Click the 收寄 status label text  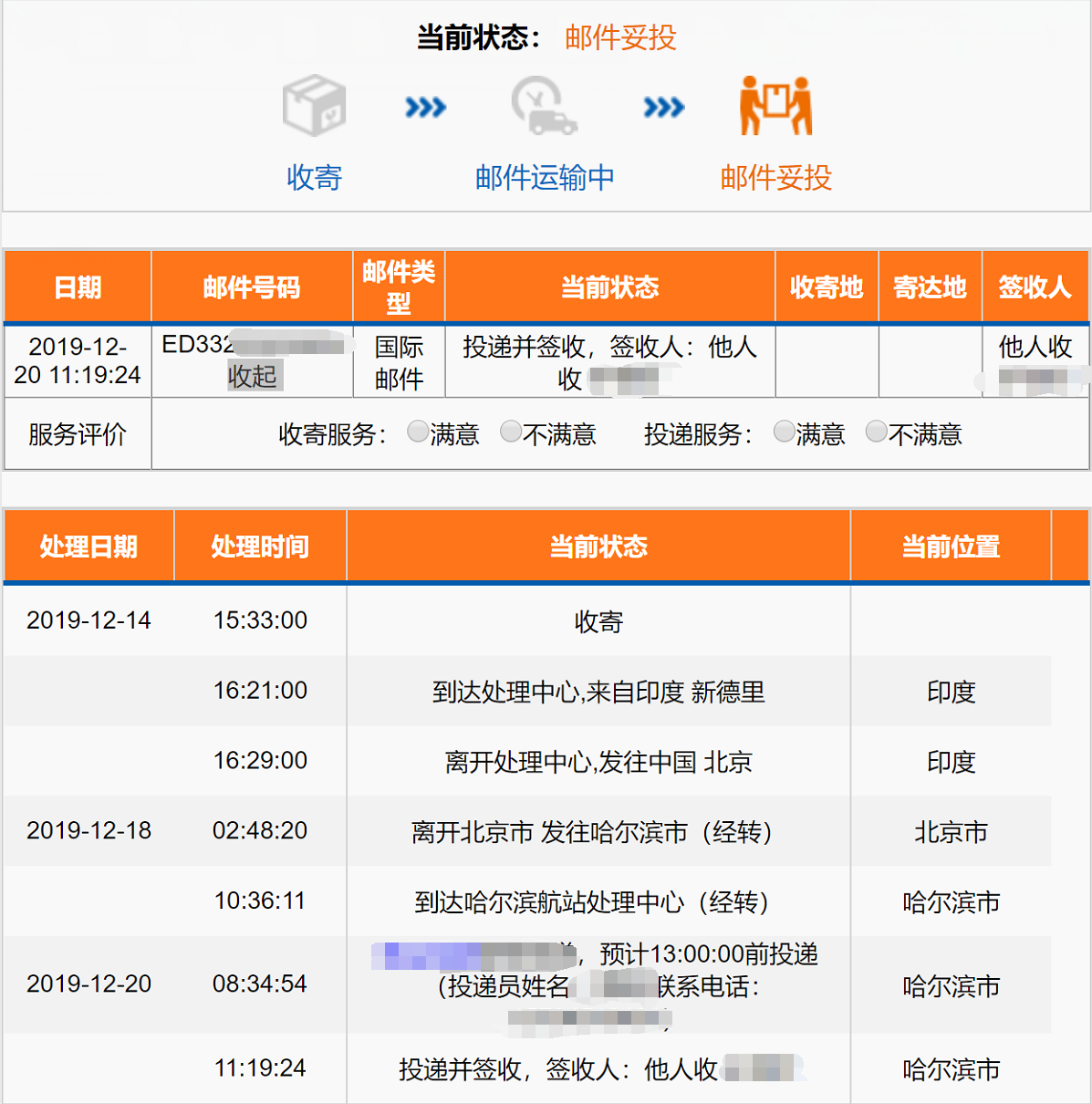pos(597,621)
